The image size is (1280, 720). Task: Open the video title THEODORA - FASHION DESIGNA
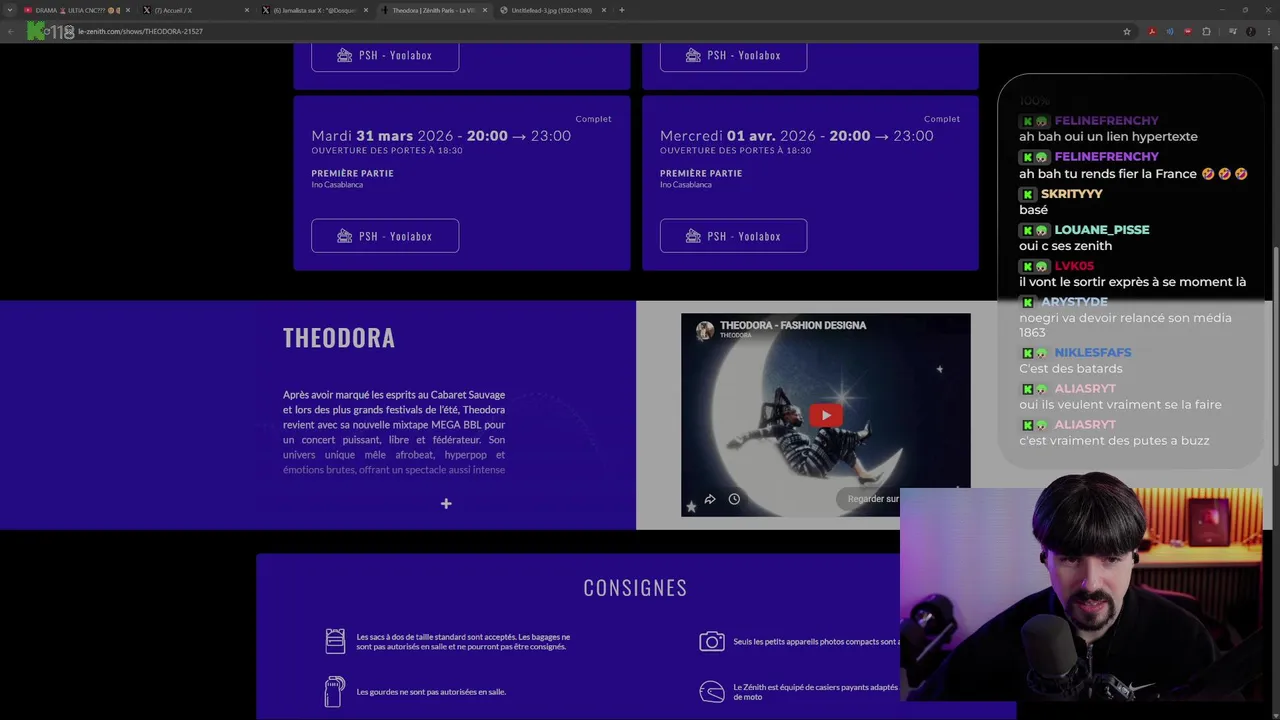click(x=793, y=325)
